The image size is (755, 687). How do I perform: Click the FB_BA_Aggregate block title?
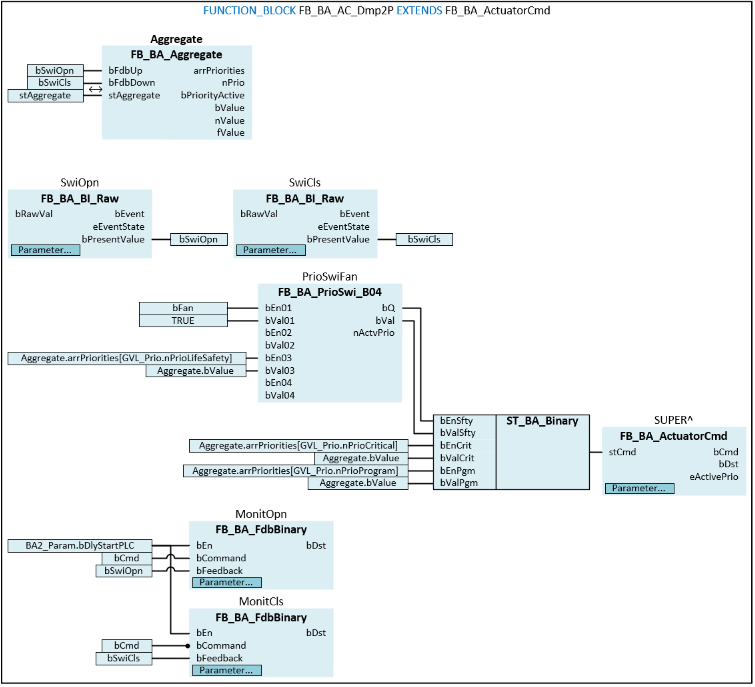(x=176, y=54)
